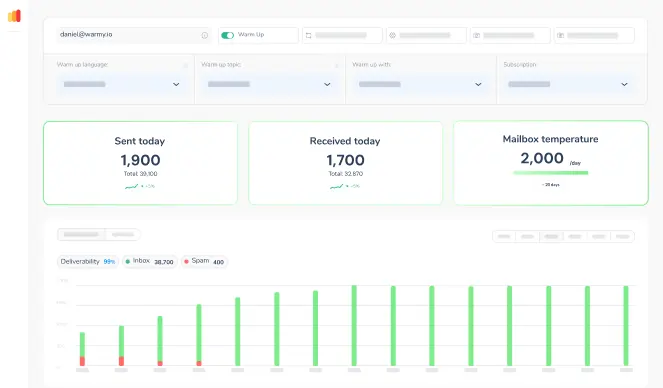
Task: Toggle the Inbox 38,700 legend chip
Action: click(149, 262)
